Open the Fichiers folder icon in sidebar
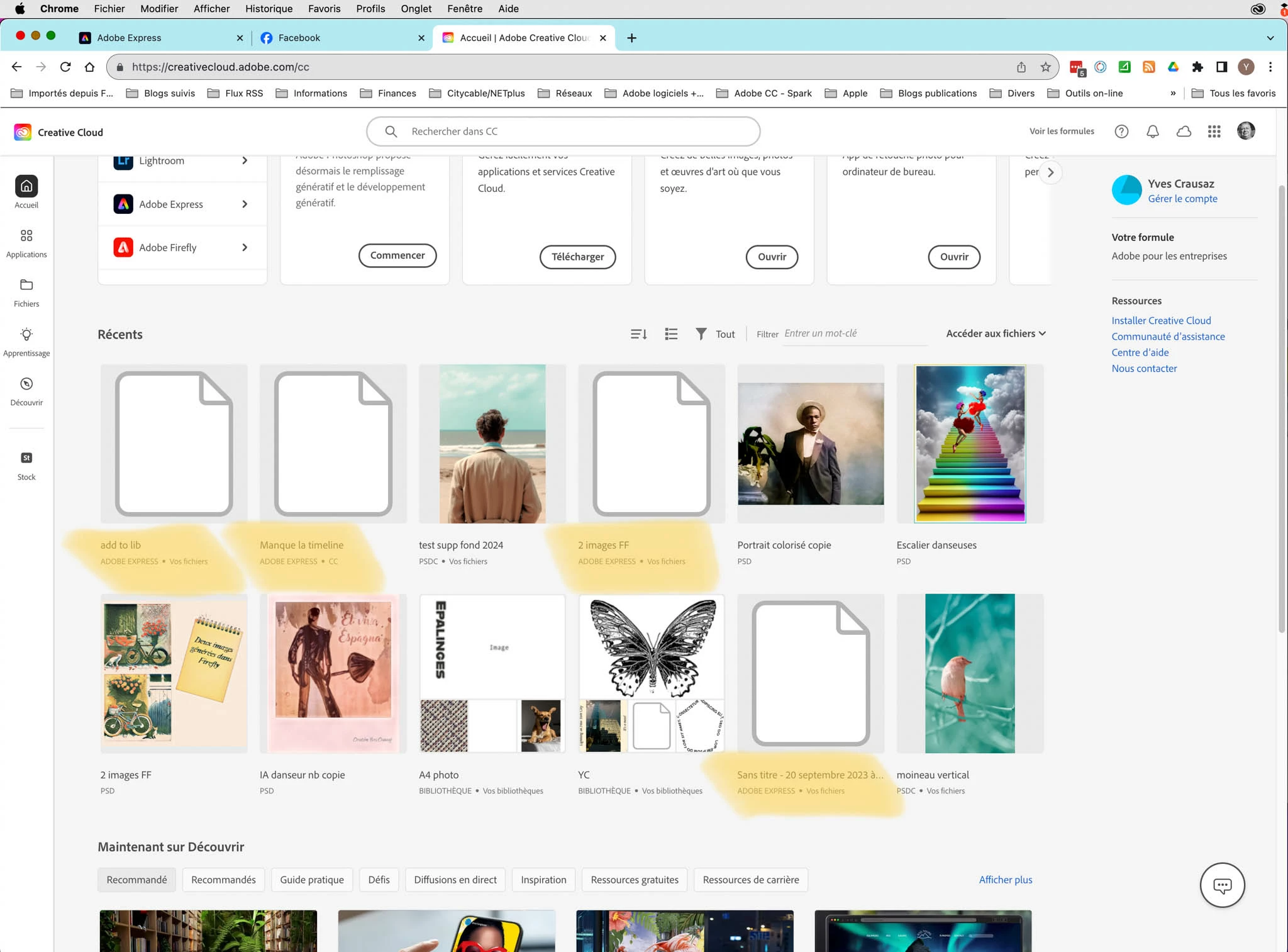Image resolution: width=1288 pixels, height=952 pixels. (x=26, y=285)
